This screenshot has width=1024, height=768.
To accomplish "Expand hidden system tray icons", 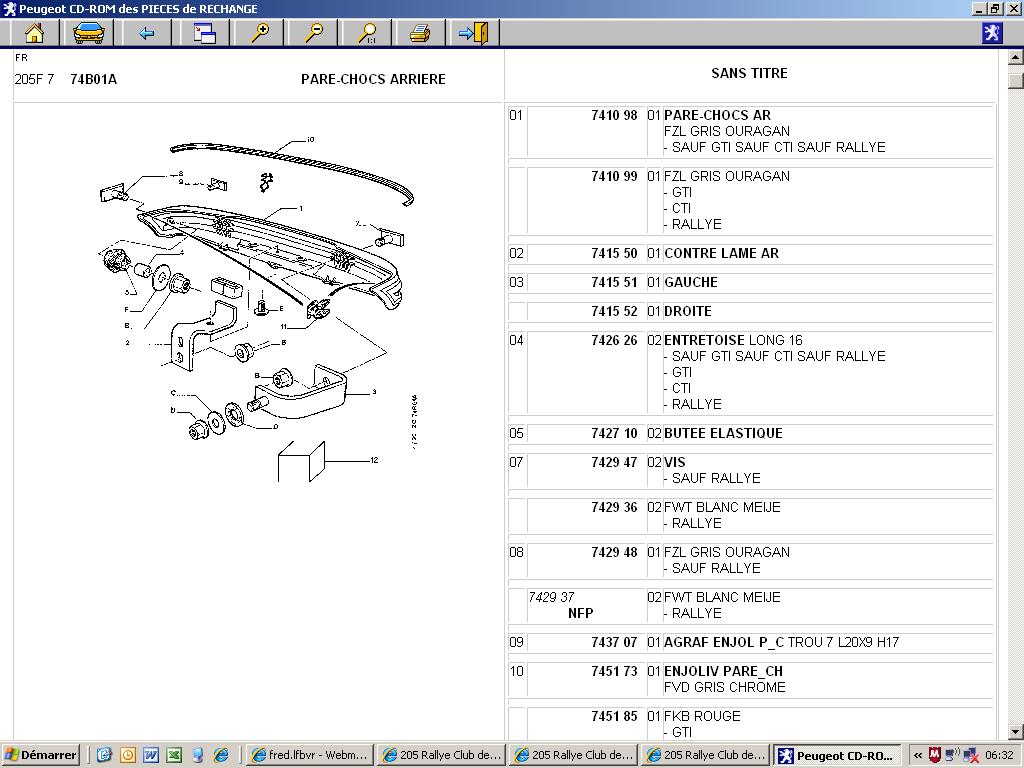I will tap(918, 755).
